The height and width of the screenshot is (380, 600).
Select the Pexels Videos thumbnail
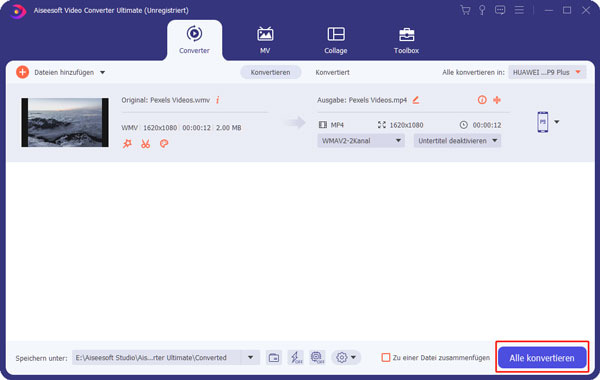[65, 122]
